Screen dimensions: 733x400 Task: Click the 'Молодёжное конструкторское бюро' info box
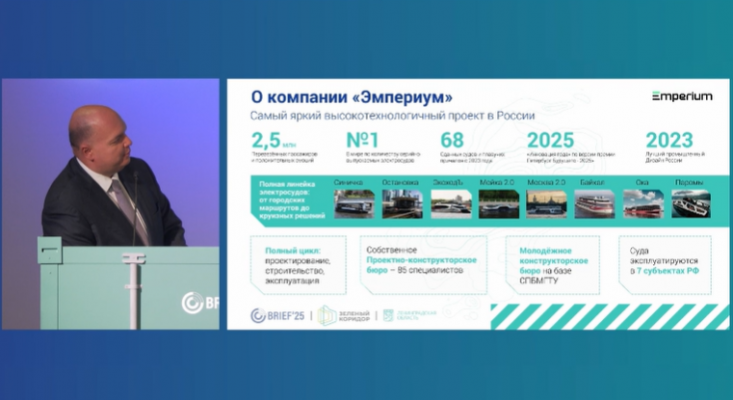(553, 265)
